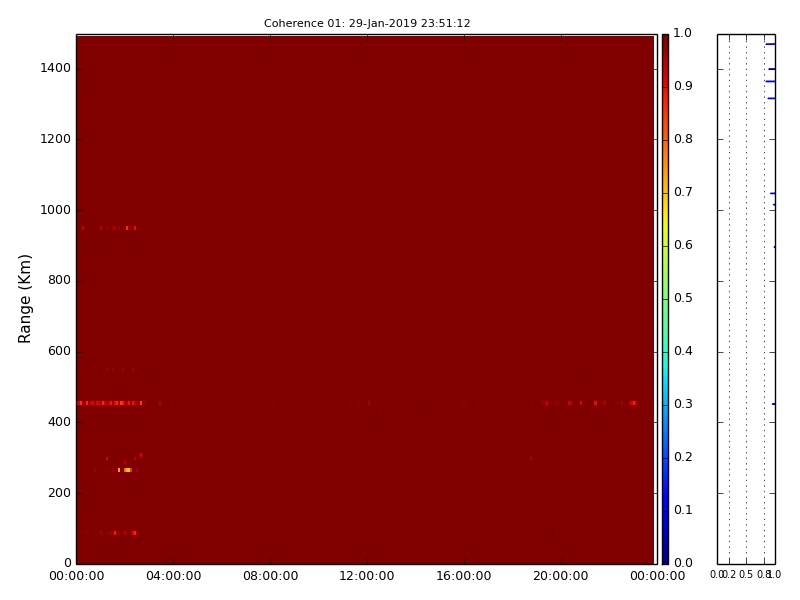Click the 600 range tick label
This screenshot has height=600, width=800.
click(59, 351)
